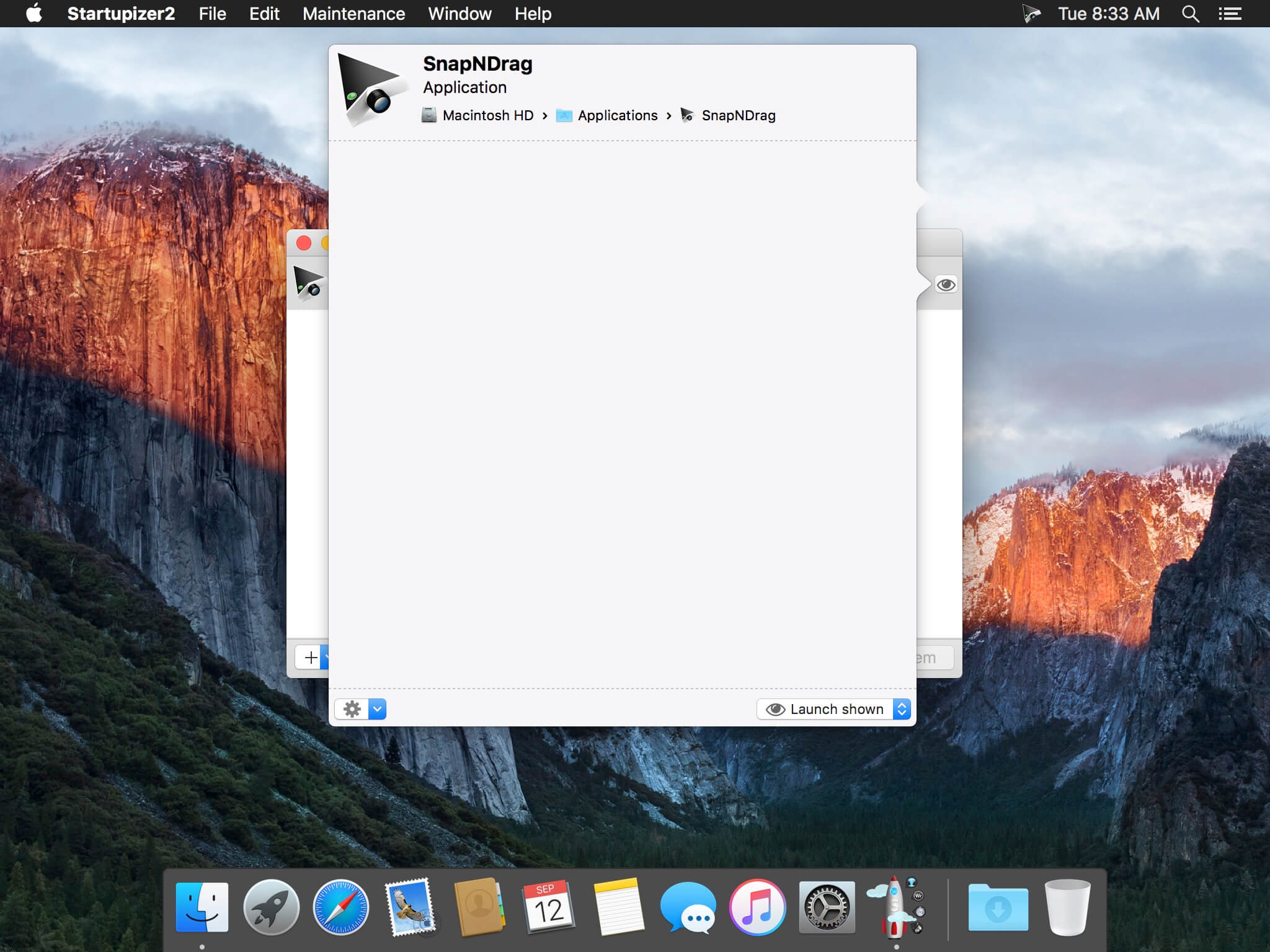The width and height of the screenshot is (1270, 952).
Task: Click the Application kind label
Action: point(464,87)
